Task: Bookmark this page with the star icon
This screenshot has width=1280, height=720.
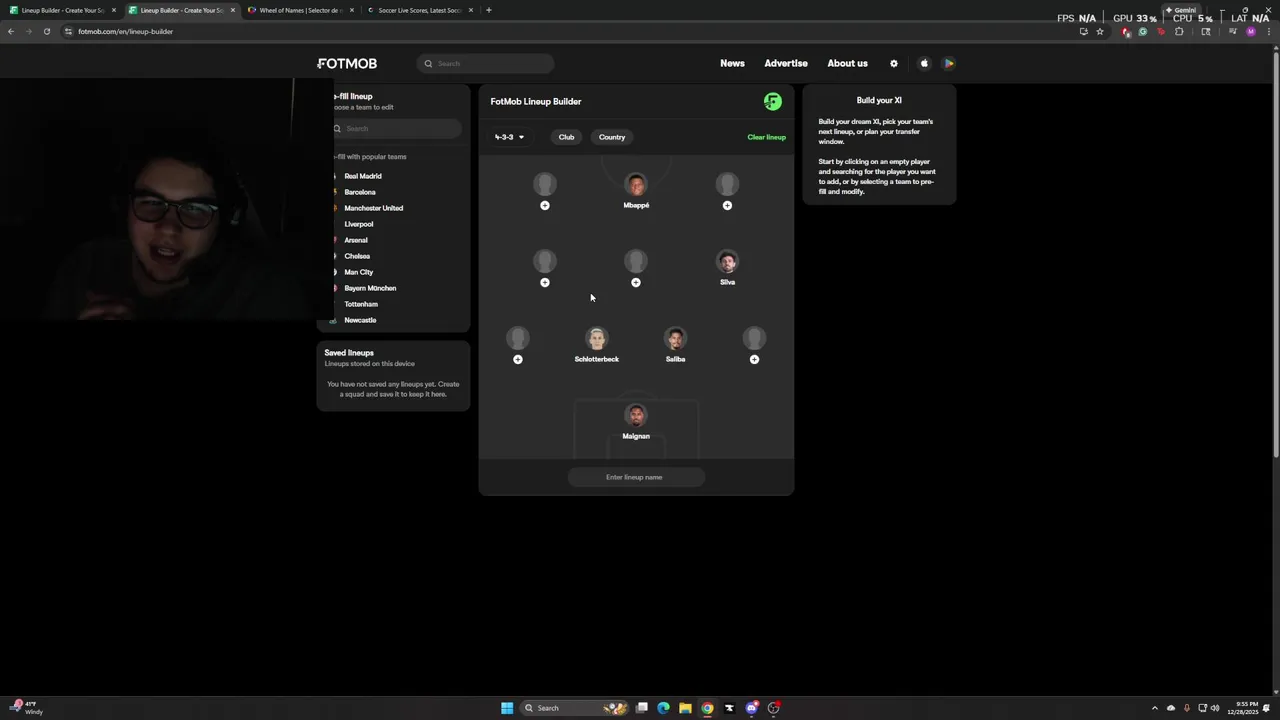Action: coord(1100,31)
